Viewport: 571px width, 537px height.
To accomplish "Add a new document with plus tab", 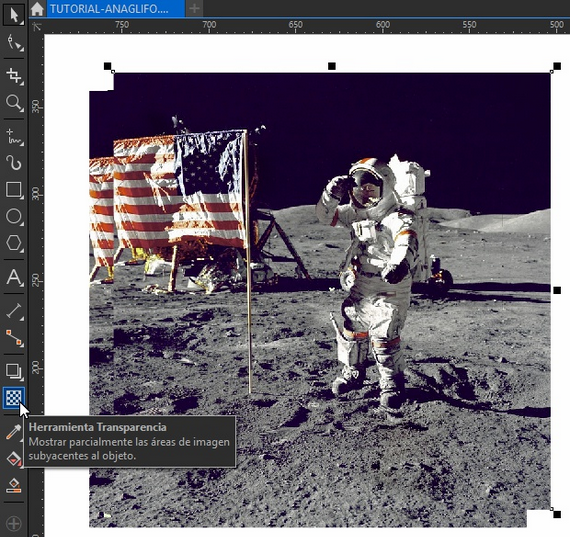I will click(195, 9).
